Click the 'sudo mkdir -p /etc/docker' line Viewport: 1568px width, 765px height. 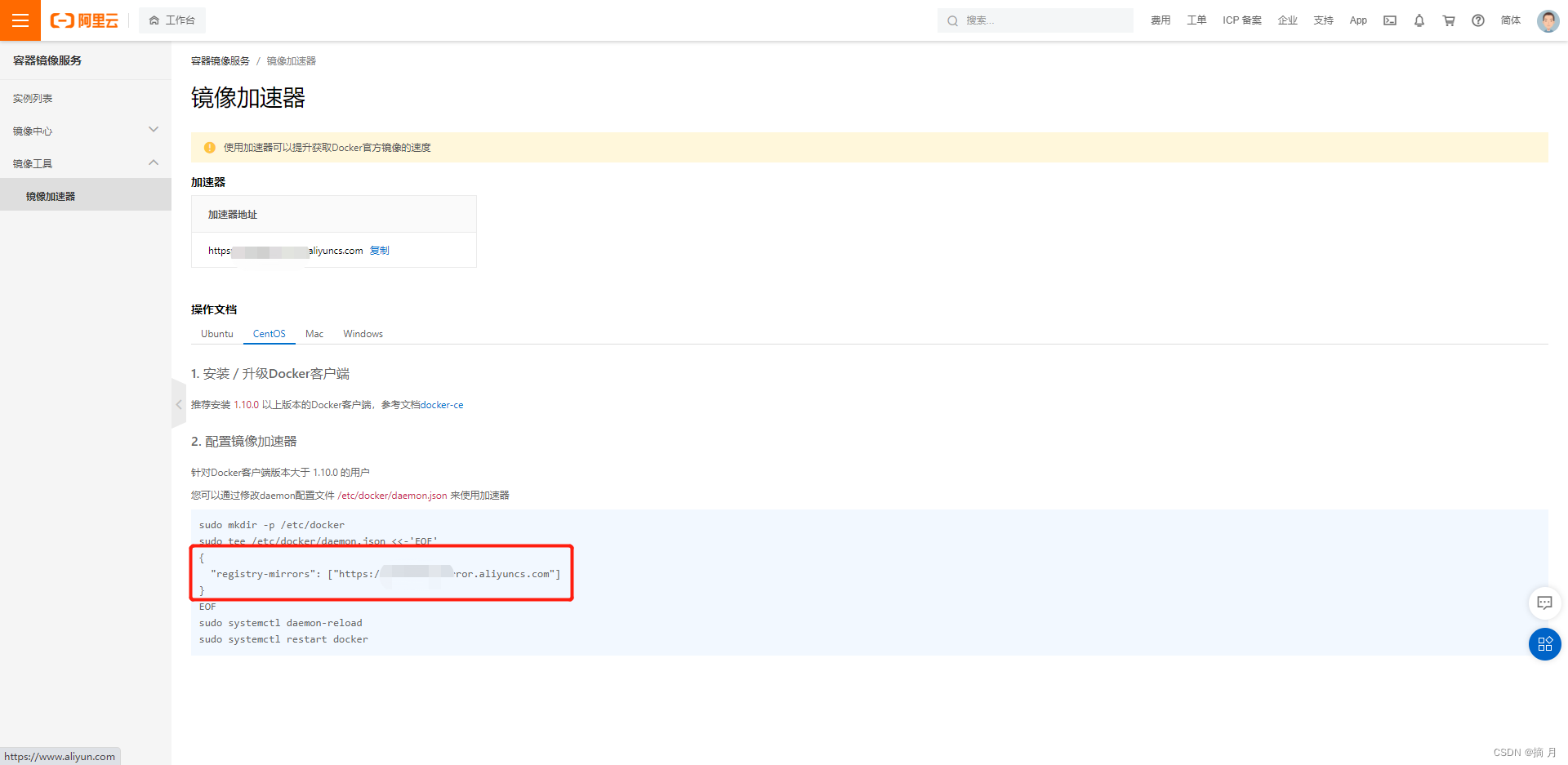tap(272, 525)
